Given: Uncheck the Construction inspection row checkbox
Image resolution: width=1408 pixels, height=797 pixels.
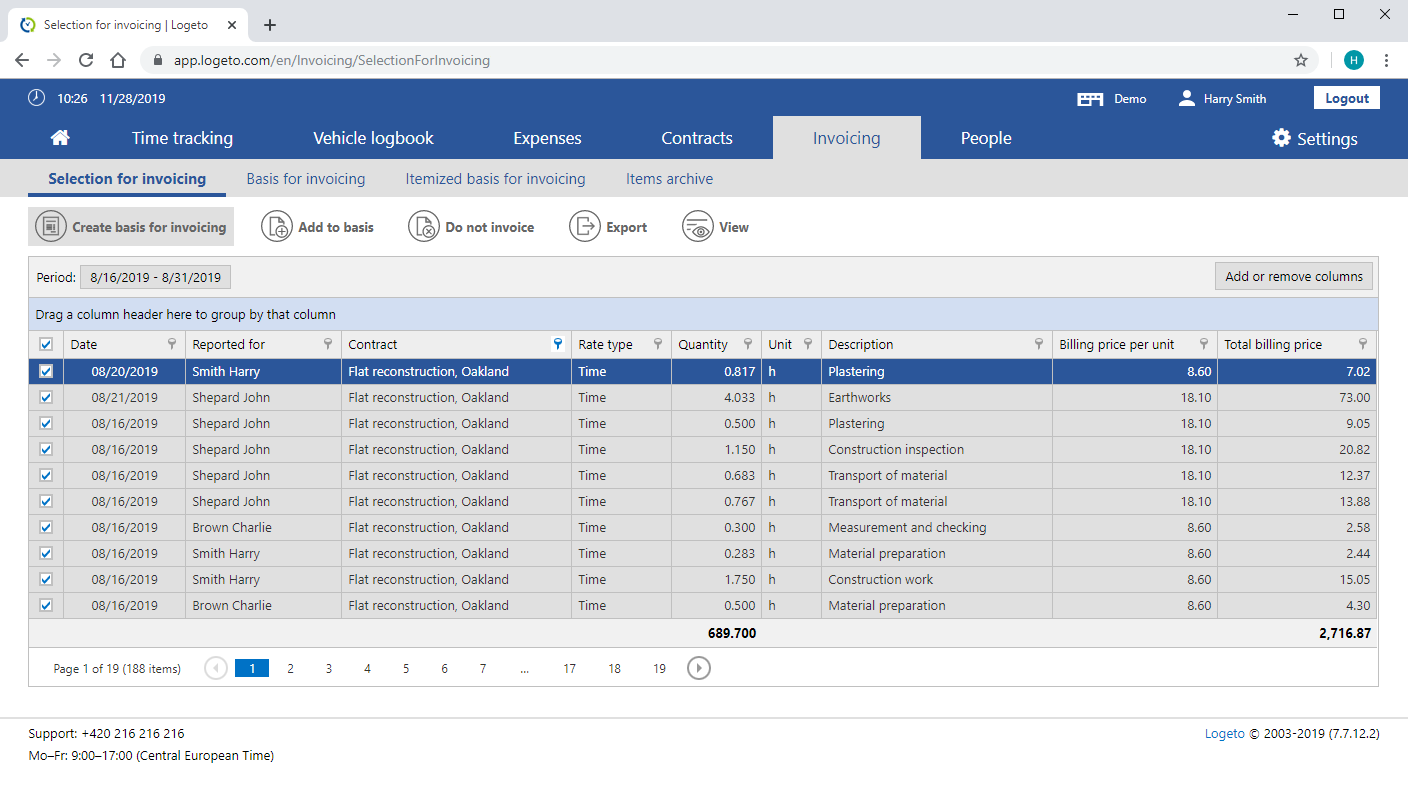Looking at the screenshot, I should (x=45, y=449).
